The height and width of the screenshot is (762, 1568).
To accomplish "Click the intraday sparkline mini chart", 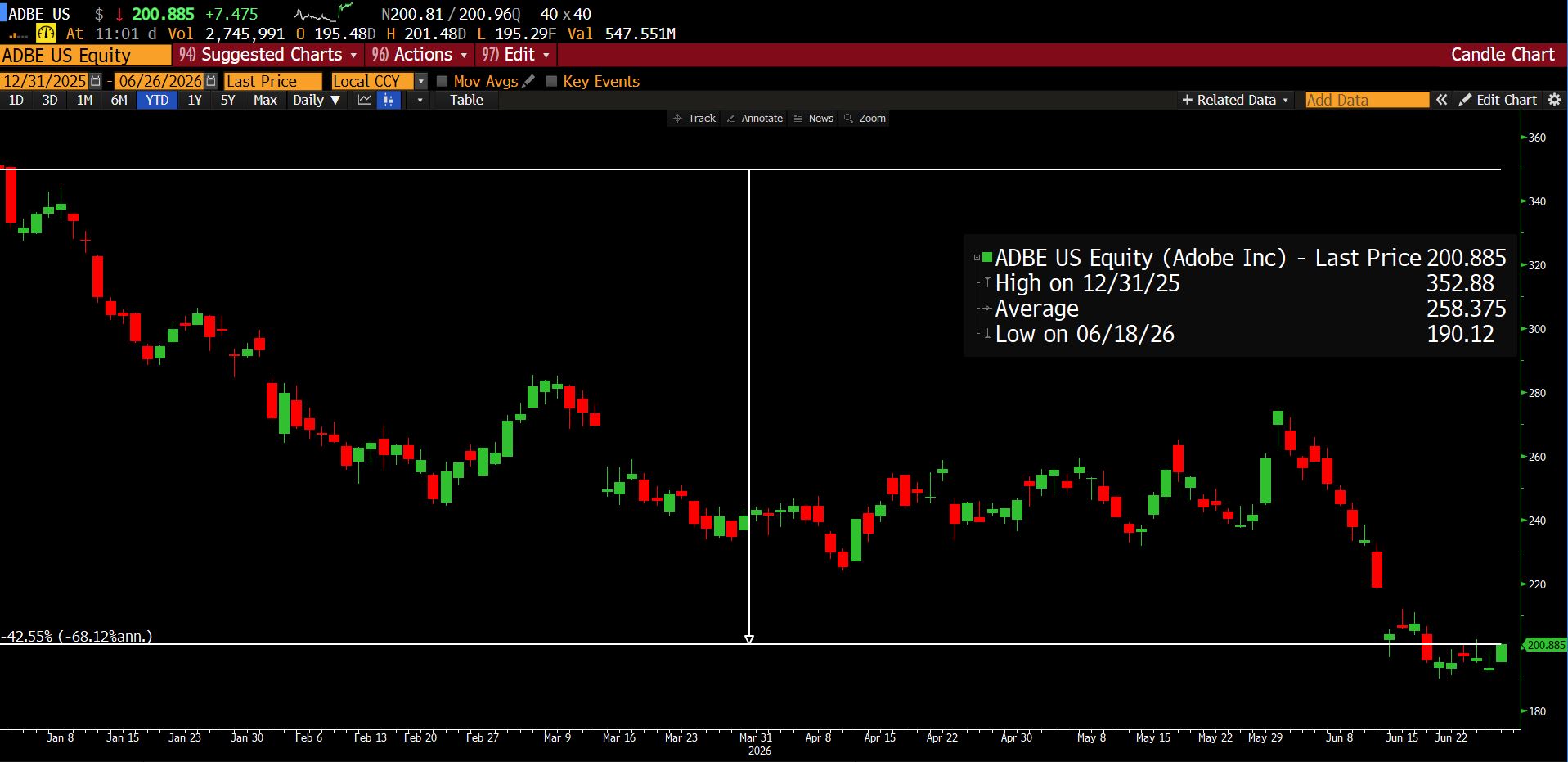I will click(x=324, y=13).
